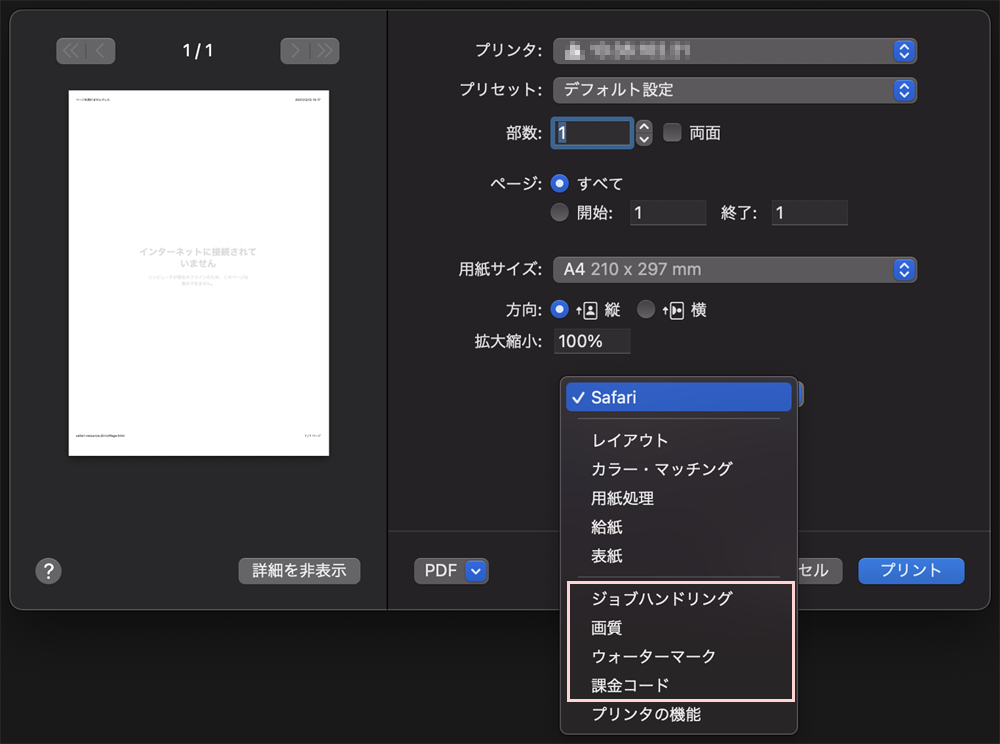This screenshot has height=744, width=1000.
Task: Select the すべて pages radio button
Action: point(559,184)
